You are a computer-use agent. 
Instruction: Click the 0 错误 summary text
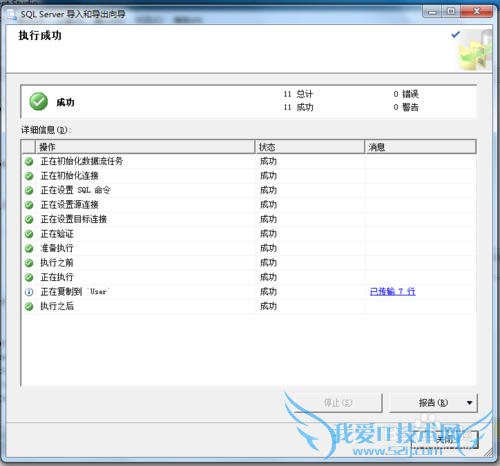[x=406, y=94]
